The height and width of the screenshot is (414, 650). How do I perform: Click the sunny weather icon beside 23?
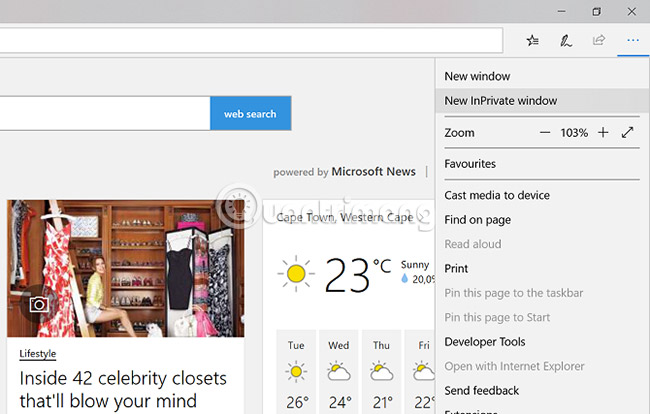296,274
